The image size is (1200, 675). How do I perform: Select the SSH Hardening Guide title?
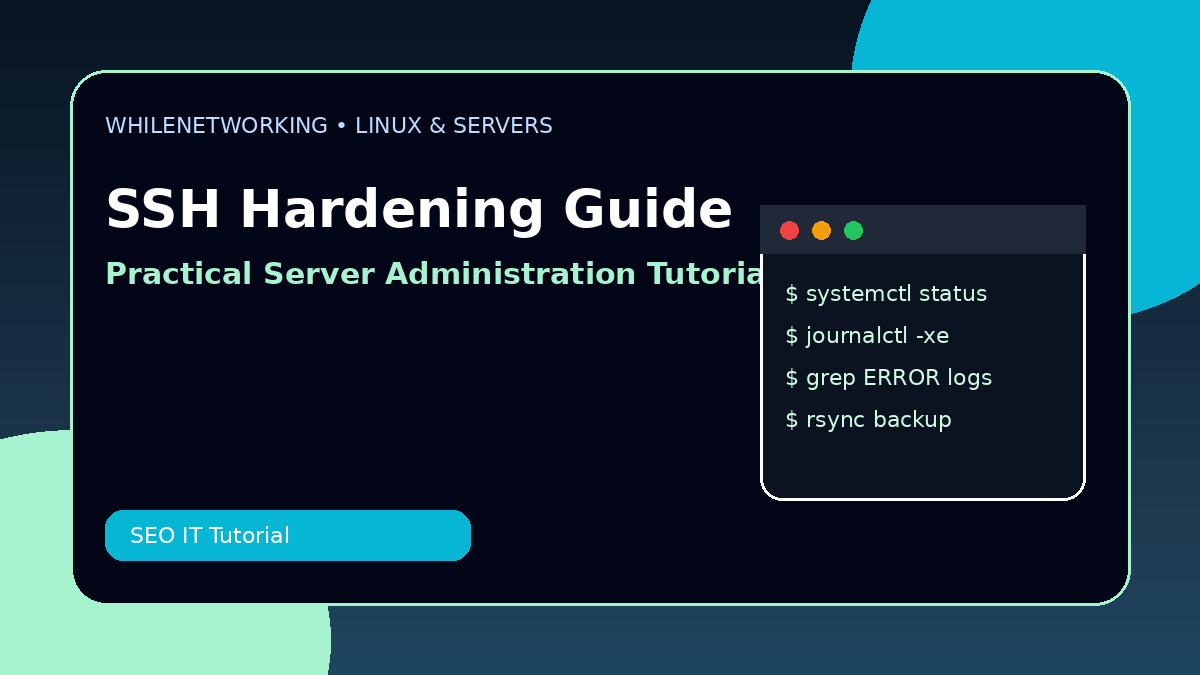(x=419, y=211)
